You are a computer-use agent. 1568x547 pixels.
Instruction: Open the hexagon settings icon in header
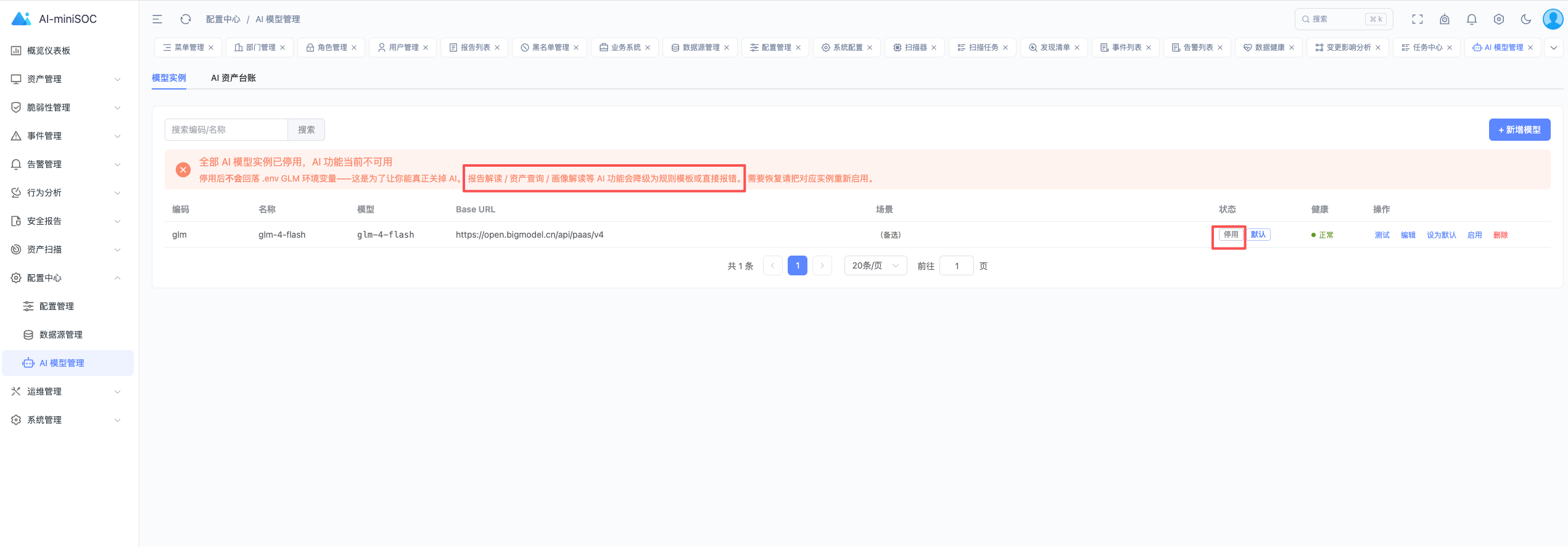(x=1499, y=19)
